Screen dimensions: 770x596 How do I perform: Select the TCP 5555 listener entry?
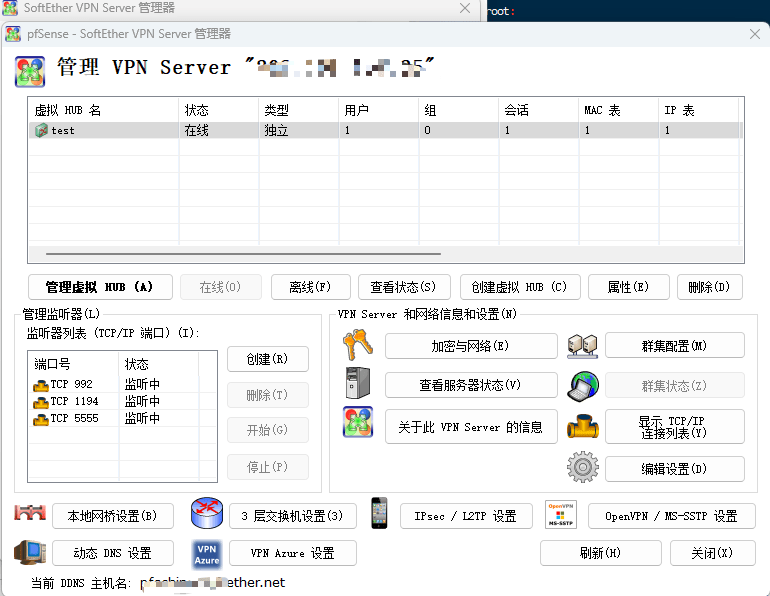[74, 419]
